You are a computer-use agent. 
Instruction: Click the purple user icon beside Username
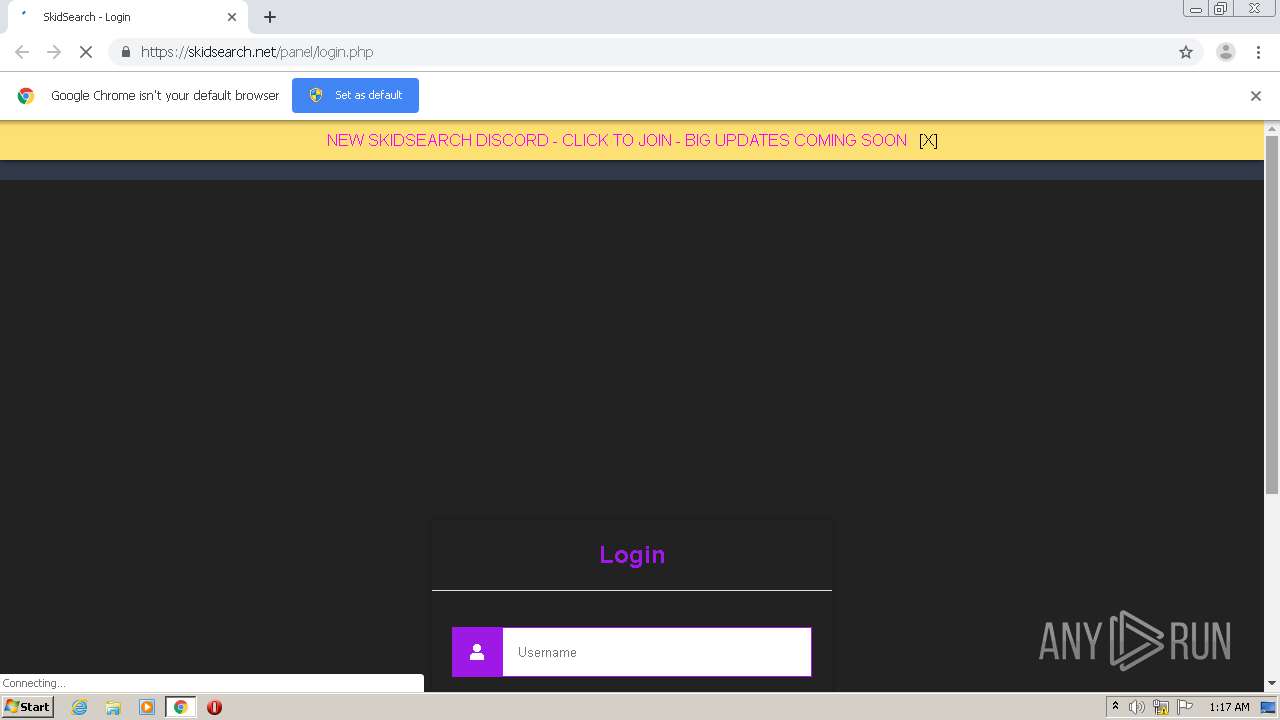[477, 652]
